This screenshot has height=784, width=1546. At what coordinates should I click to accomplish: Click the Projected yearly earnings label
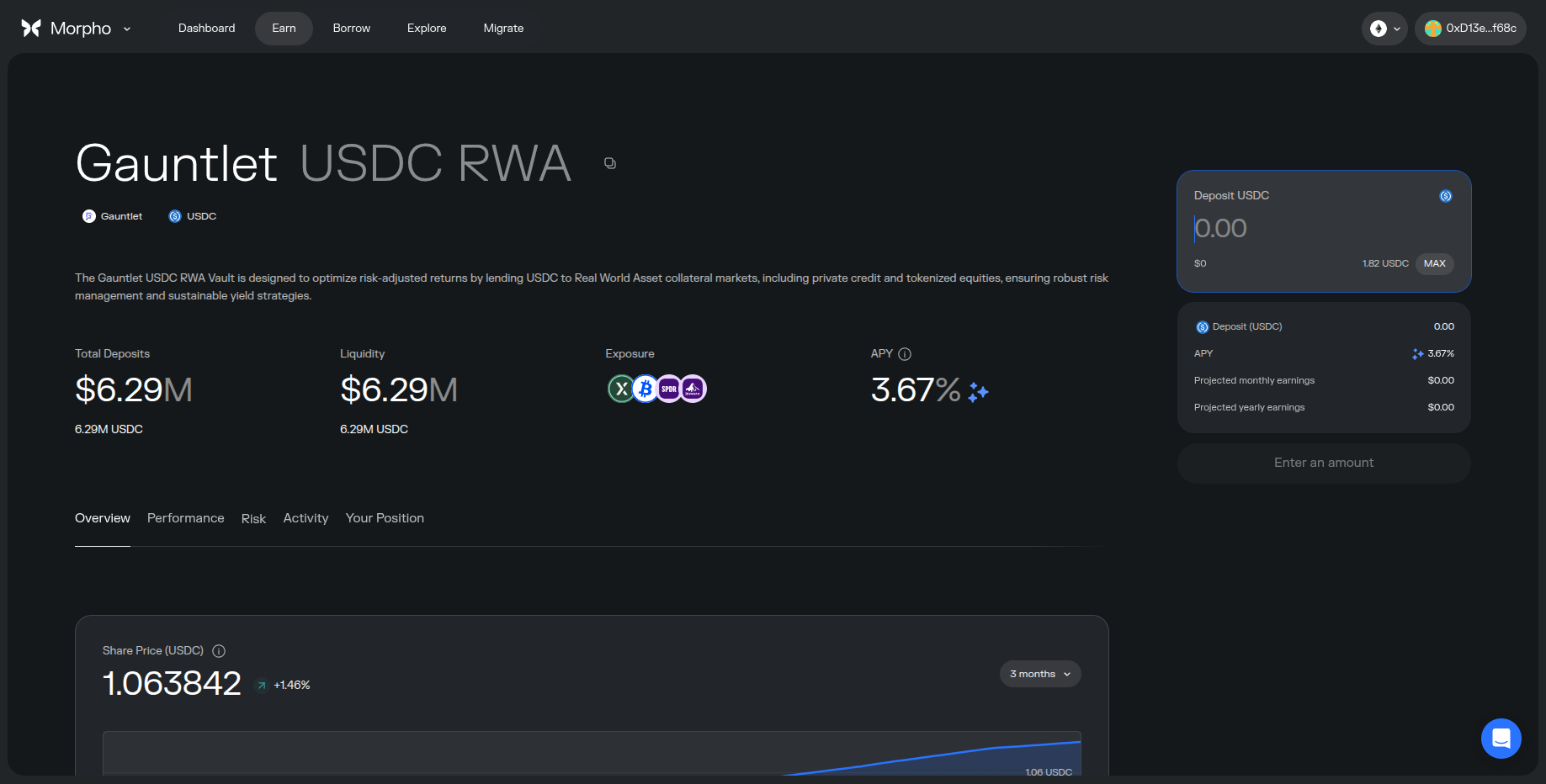pyautogui.click(x=1249, y=407)
